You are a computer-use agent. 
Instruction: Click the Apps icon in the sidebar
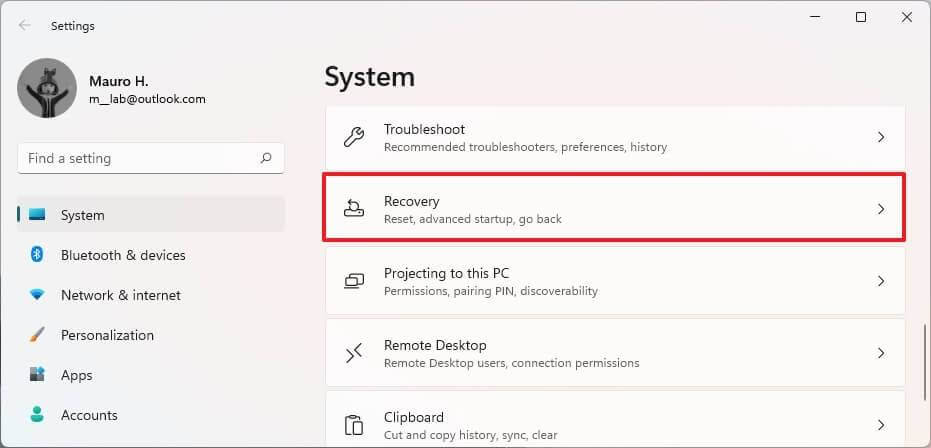(37, 375)
